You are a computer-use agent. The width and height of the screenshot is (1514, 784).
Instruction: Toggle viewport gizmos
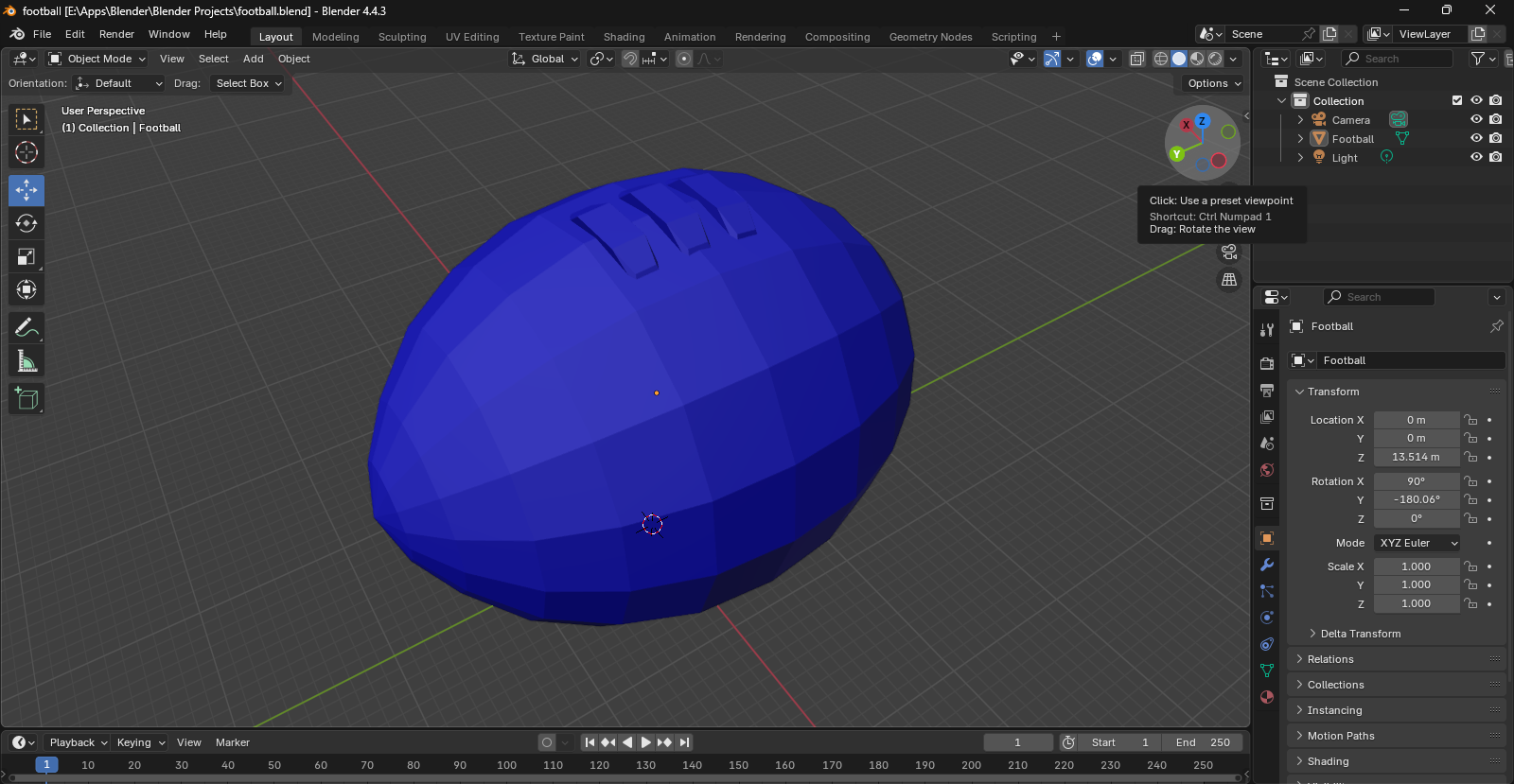coord(1052,59)
